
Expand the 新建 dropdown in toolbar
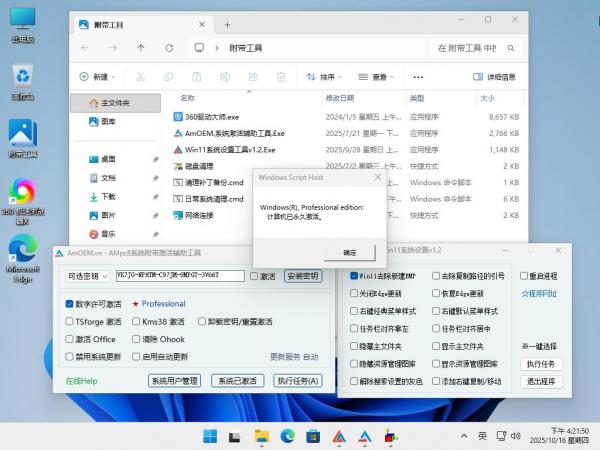[99, 77]
